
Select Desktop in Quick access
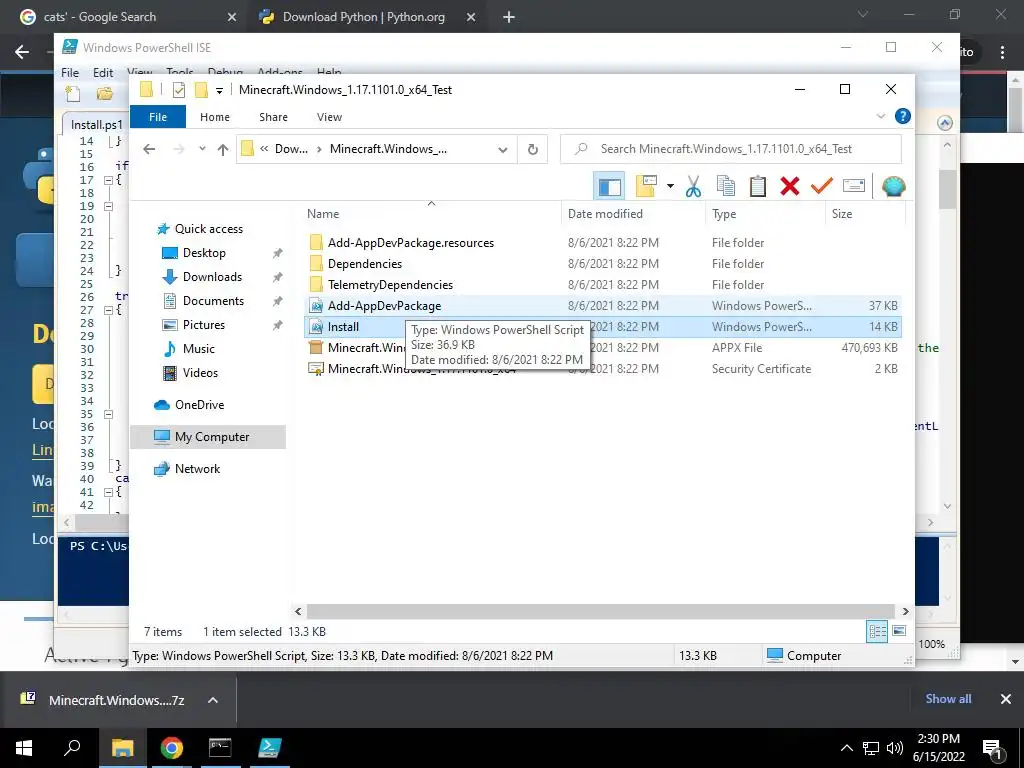[204, 253]
